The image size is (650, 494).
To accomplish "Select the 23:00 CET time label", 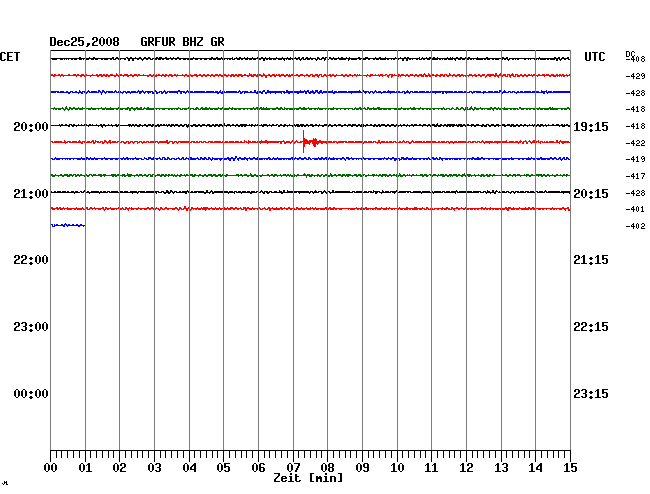I will [x=31, y=327].
